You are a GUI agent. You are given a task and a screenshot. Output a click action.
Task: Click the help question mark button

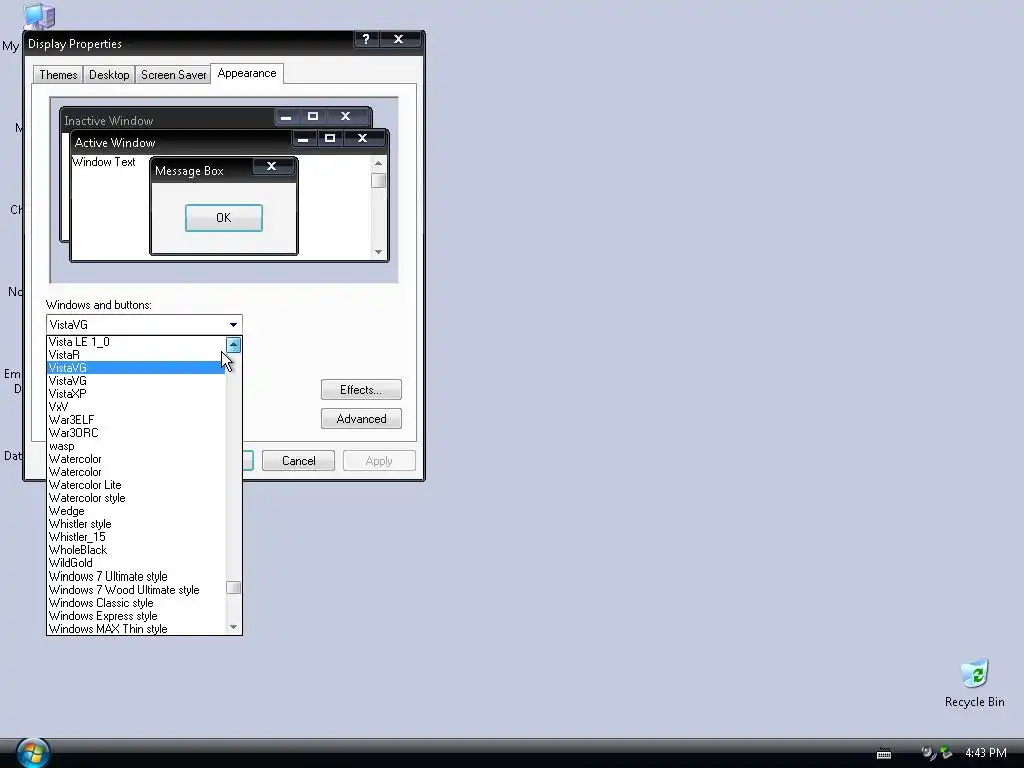(366, 39)
